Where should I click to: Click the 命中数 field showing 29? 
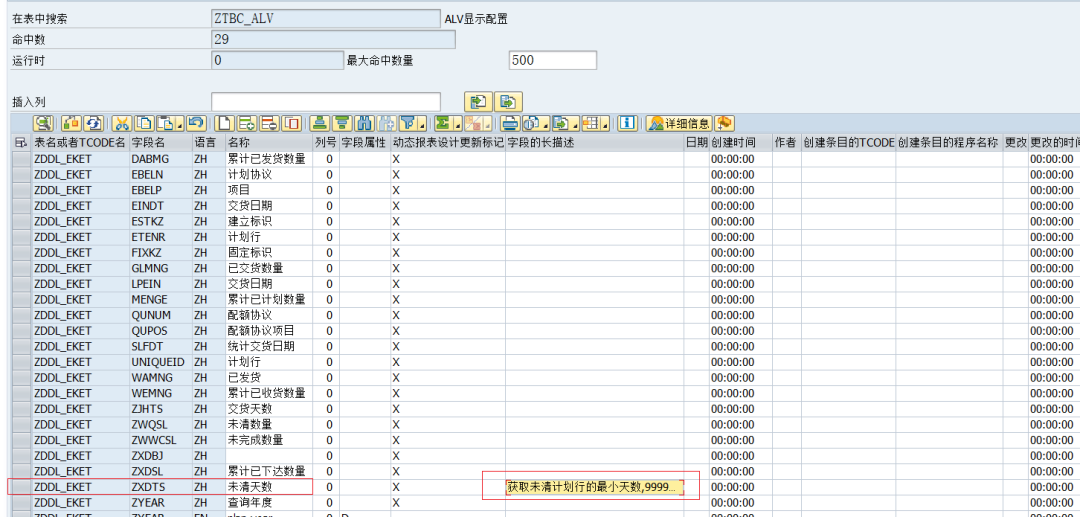(x=333, y=39)
